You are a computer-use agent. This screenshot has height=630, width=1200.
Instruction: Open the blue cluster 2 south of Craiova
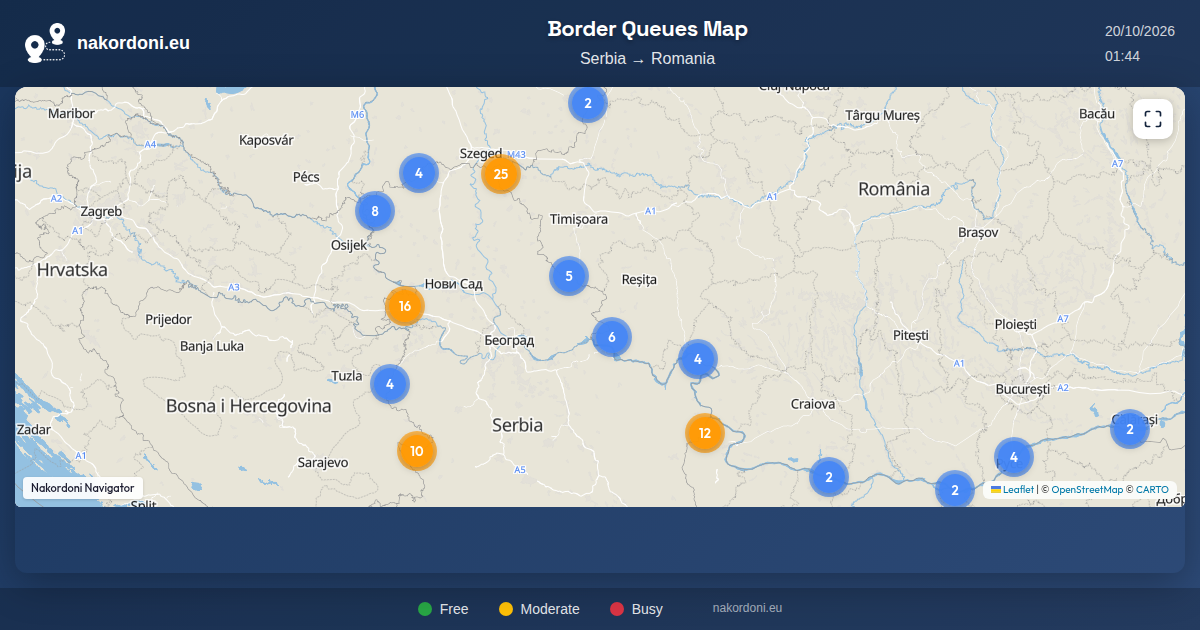click(x=829, y=477)
